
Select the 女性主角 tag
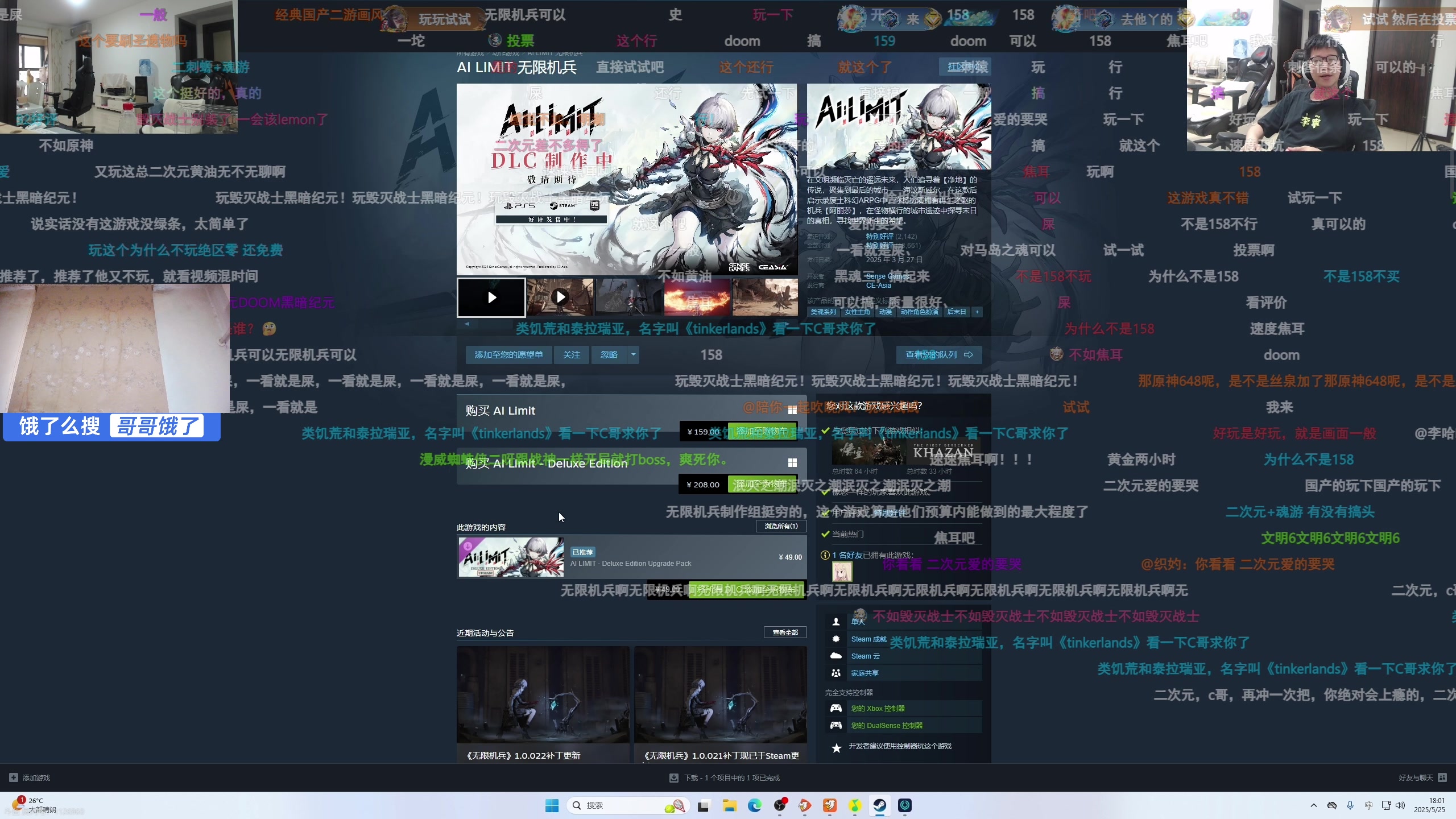click(857, 312)
